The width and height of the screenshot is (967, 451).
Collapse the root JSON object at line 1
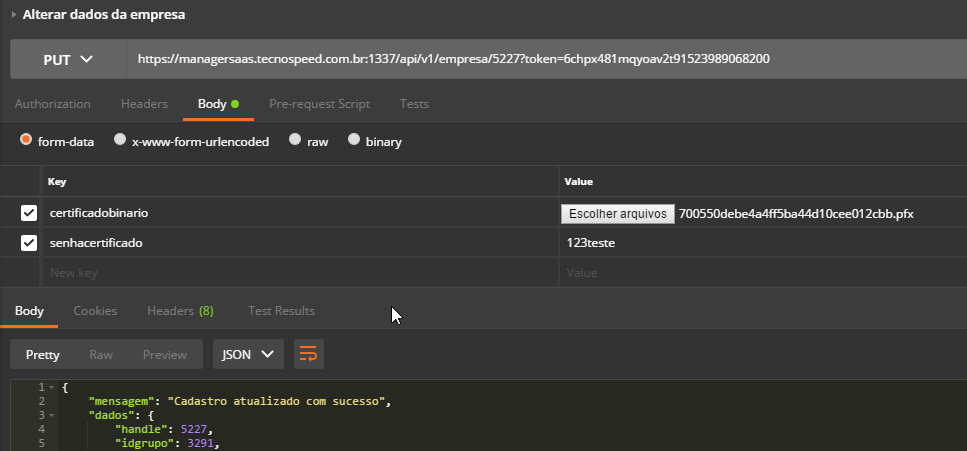coord(51,387)
